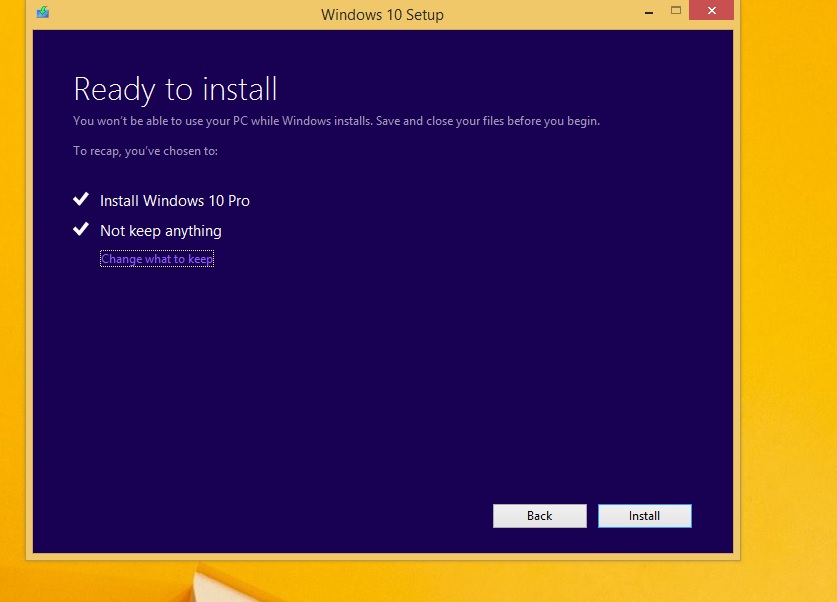Click the checkmark beside Install Windows 10 Pro
The width and height of the screenshot is (837, 602).
coord(81,199)
